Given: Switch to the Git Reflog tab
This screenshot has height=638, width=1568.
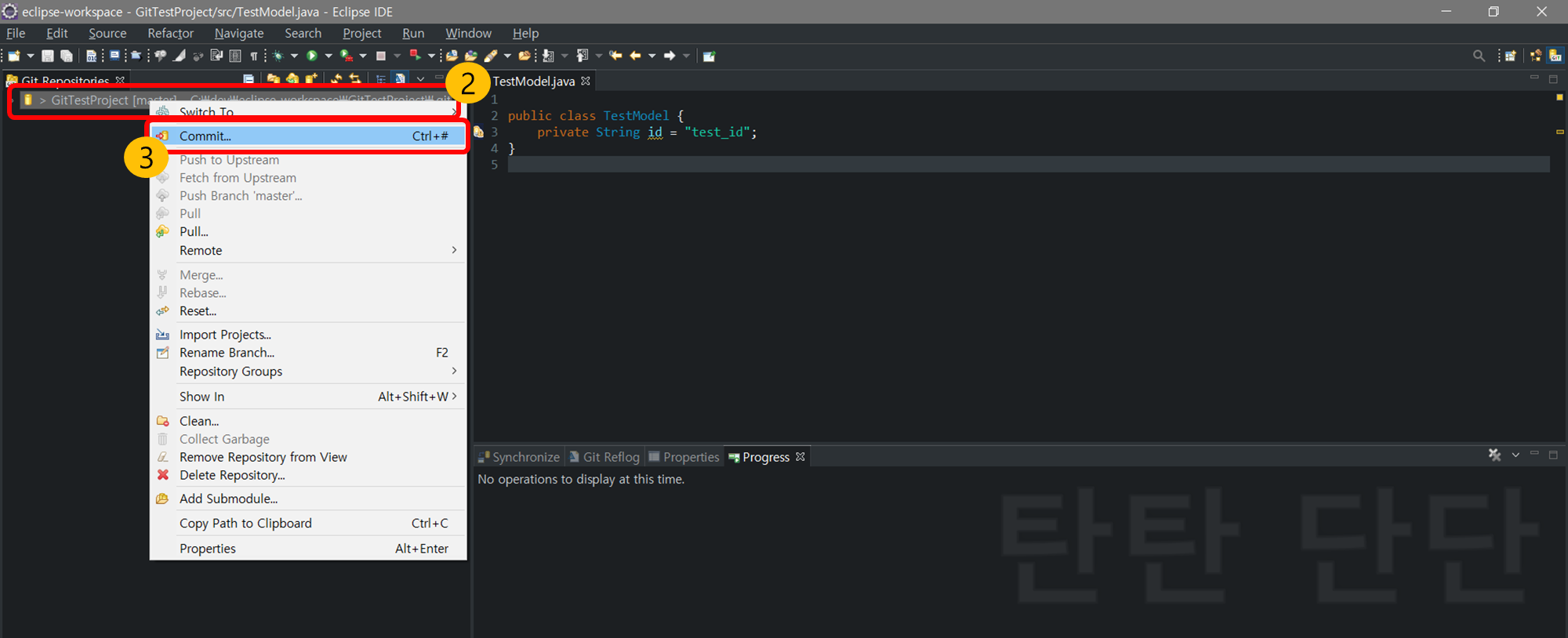Looking at the screenshot, I should pos(604,457).
